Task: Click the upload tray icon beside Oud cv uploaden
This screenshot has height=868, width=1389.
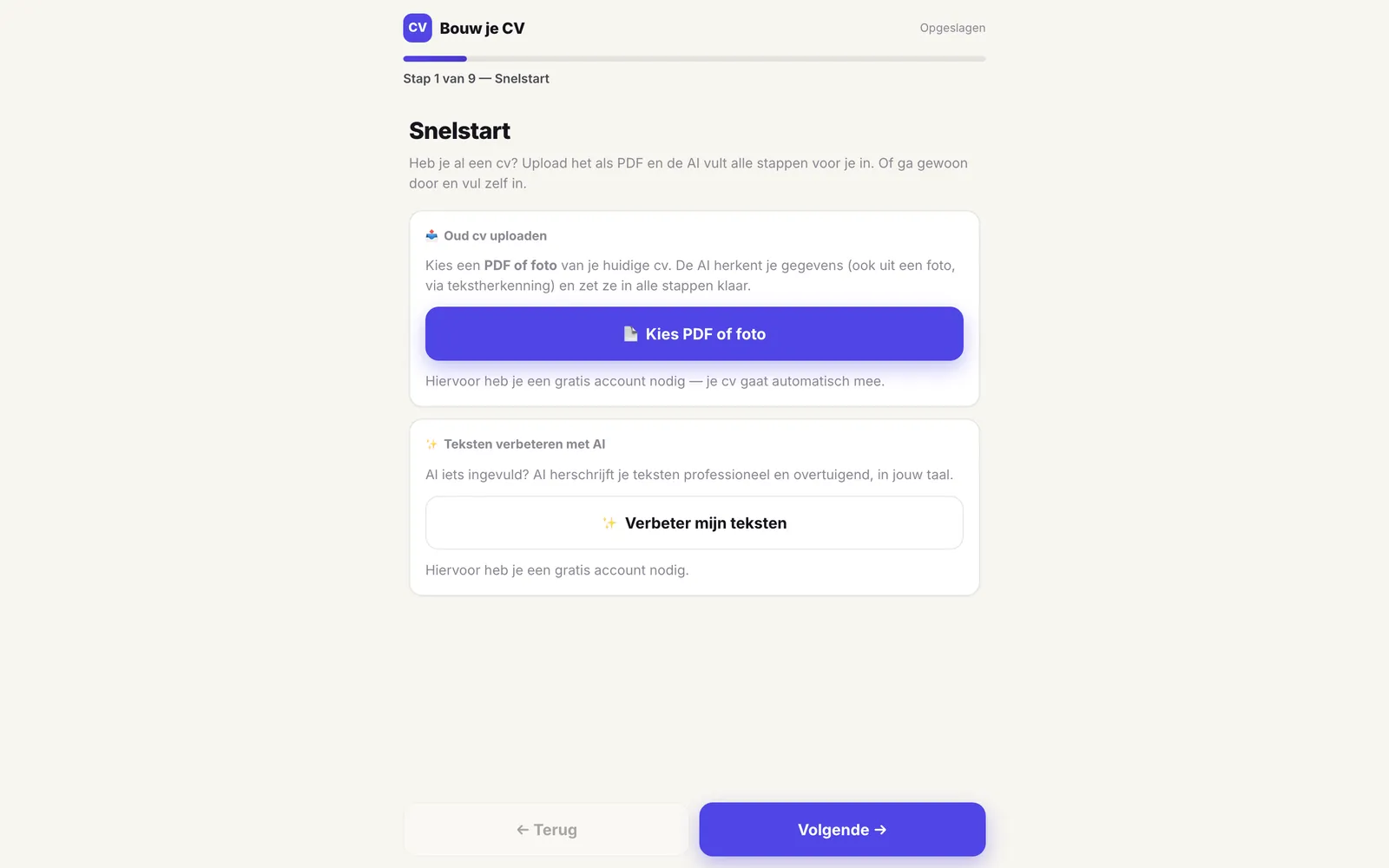Action: tap(431, 235)
